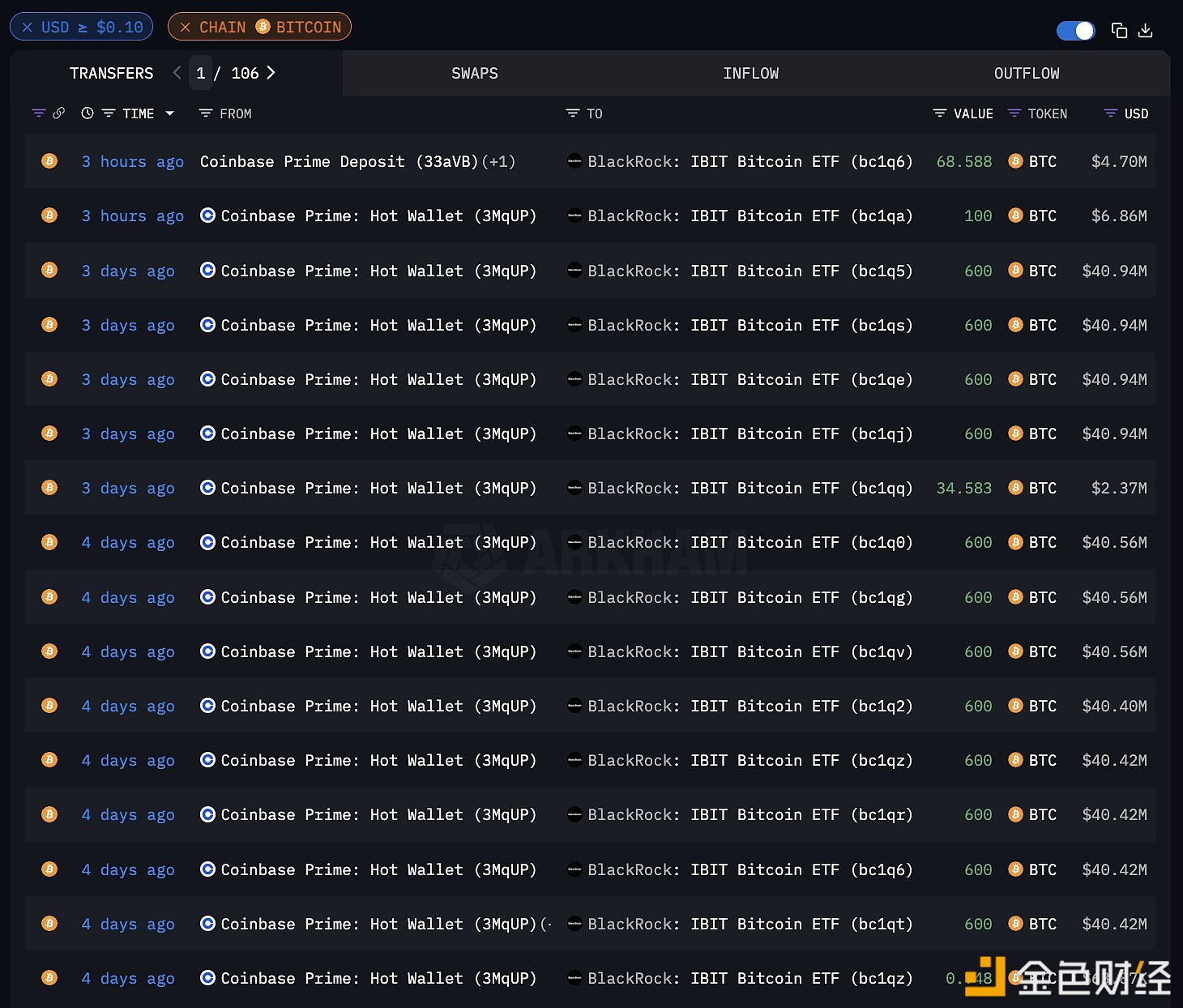Image resolution: width=1183 pixels, height=1008 pixels.
Task: Remove the CHAIN BITCOIN filter chip
Action: [185, 28]
